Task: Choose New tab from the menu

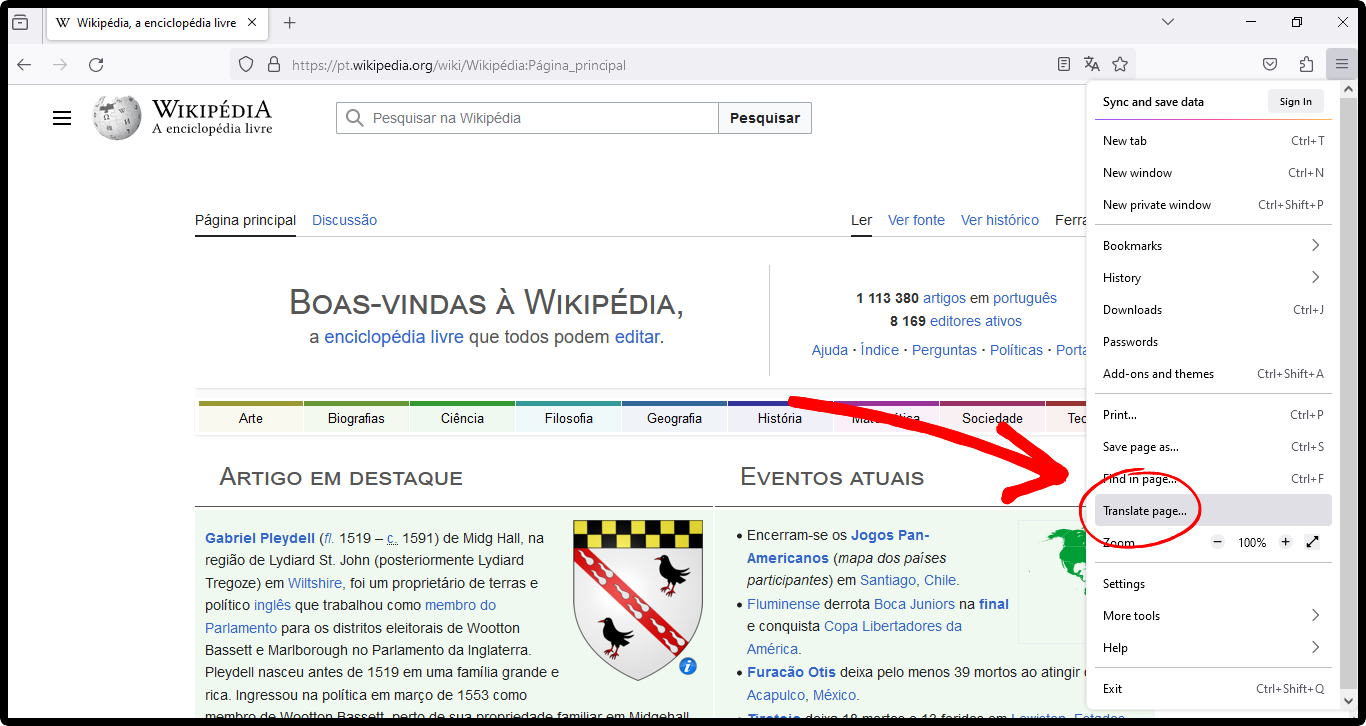Action: 1213,141
